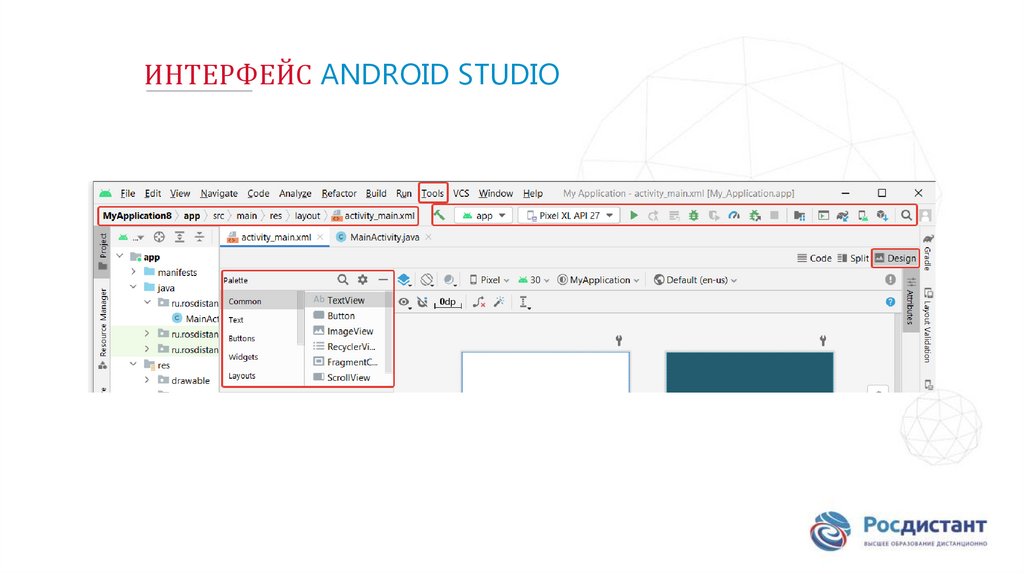Open the Pixel XL API 27 device dropdown
This screenshot has height=574, width=1024.
[570, 215]
